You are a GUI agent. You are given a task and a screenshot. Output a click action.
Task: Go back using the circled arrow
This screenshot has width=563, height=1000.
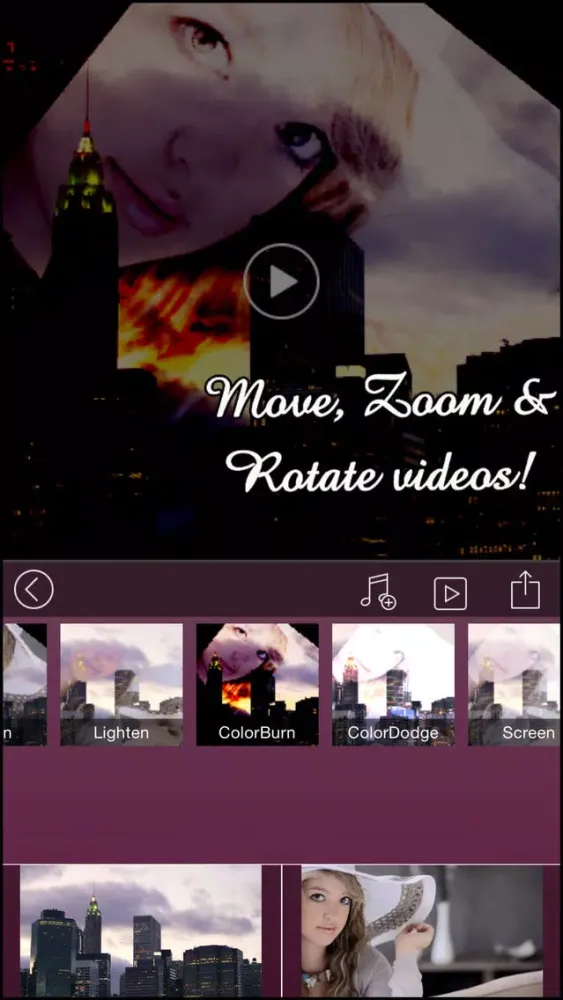click(x=34, y=589)
